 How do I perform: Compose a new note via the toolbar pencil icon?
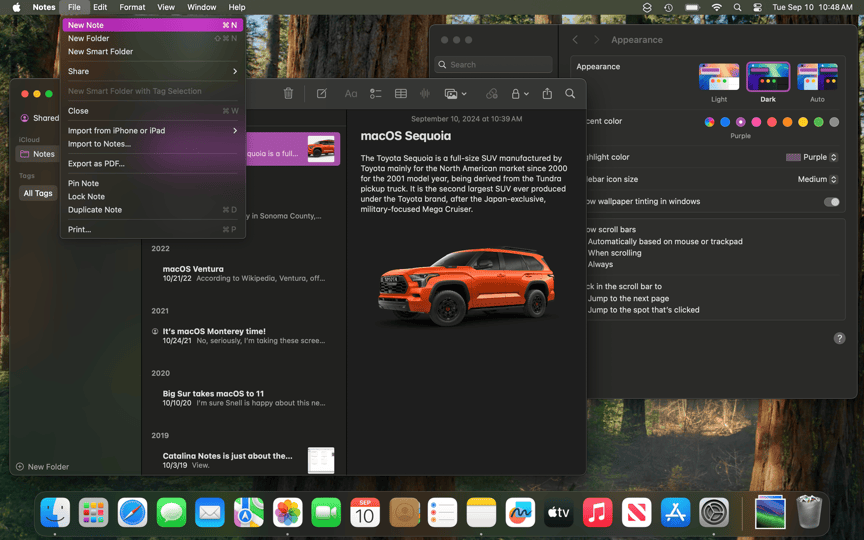pyautogui.click(x=322, y=94)
